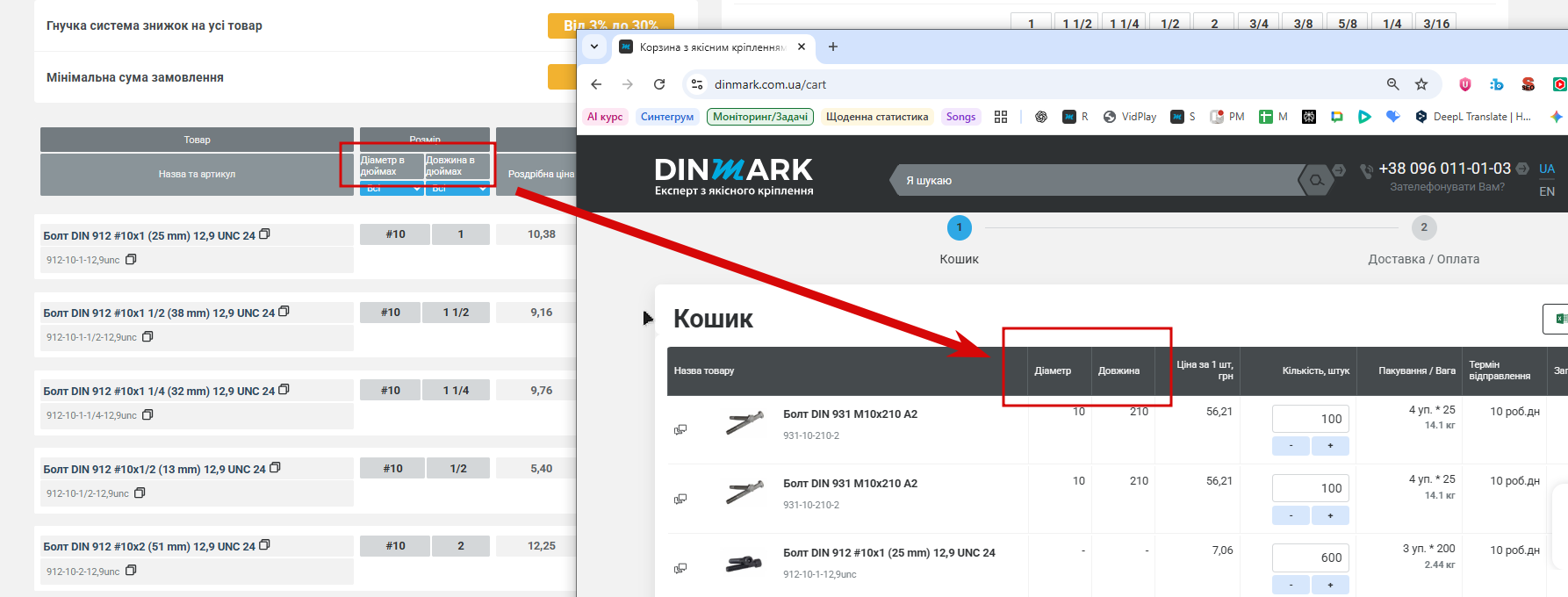
Task: Open the green play-arrow bookmark
Action: click(x=1364, y=117)
